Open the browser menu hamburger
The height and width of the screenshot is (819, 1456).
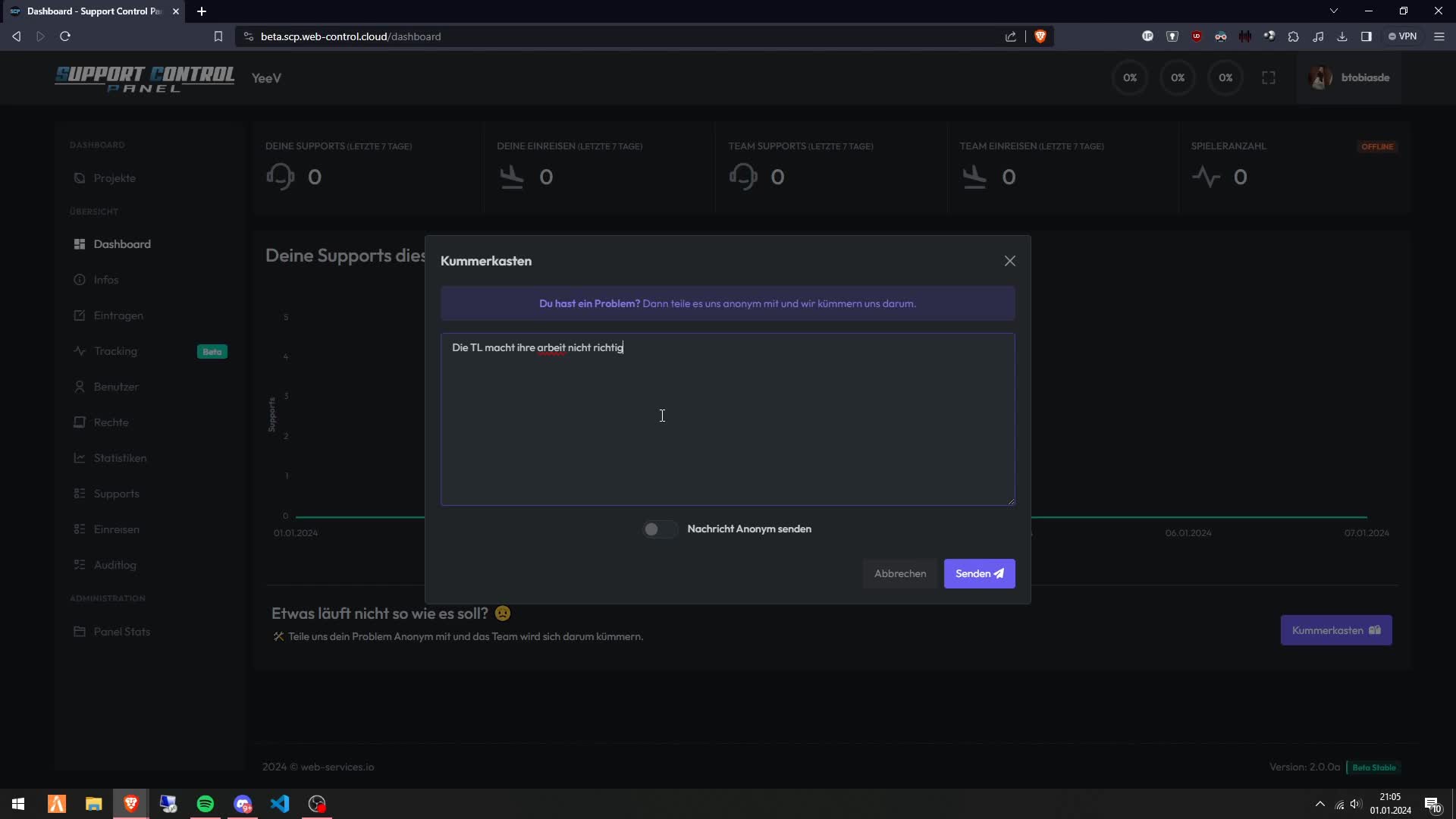pyautogui.click(x=1439, y=36)
